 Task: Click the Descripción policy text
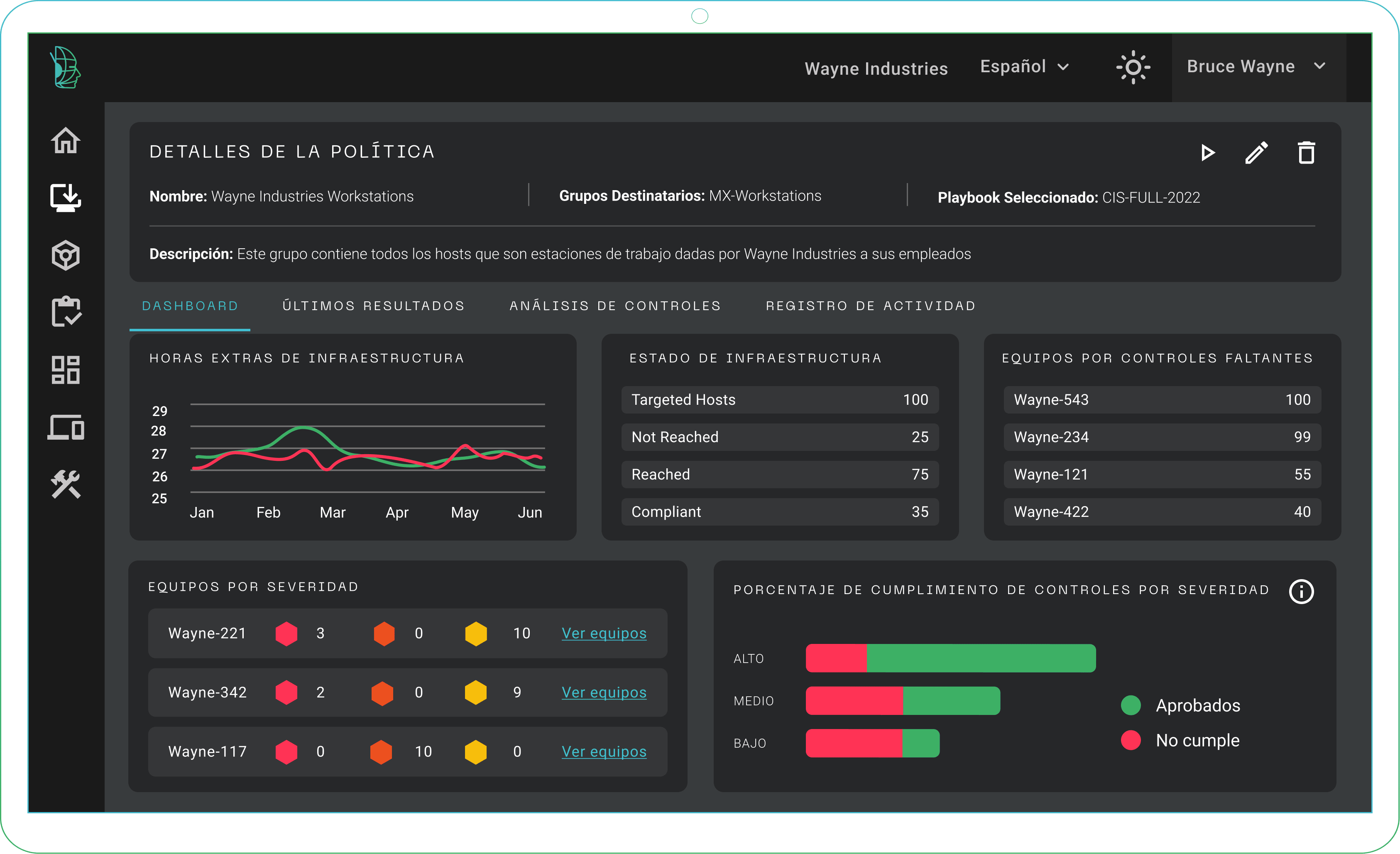pos(560,254)
